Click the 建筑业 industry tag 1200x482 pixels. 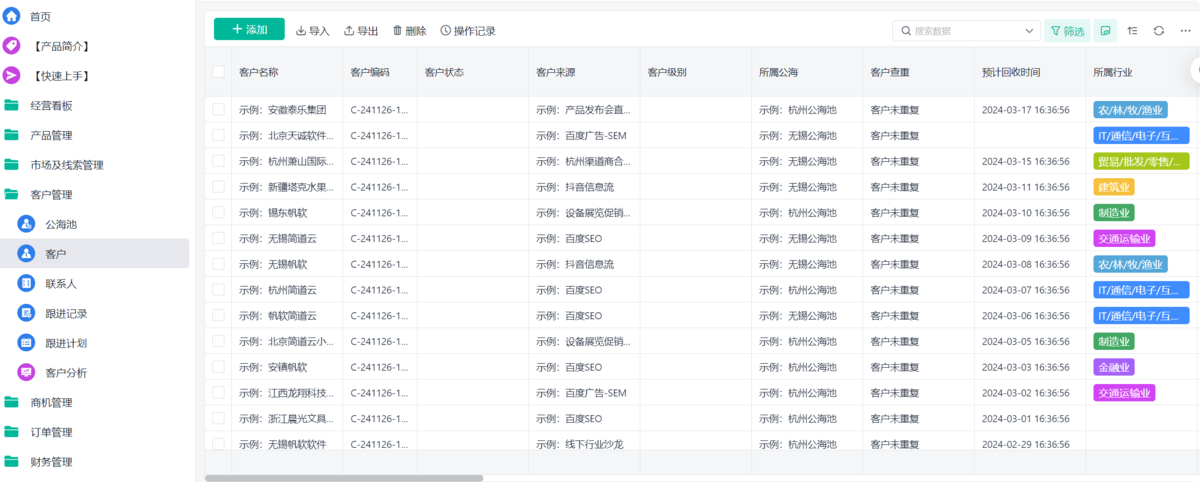(1114, 187)
